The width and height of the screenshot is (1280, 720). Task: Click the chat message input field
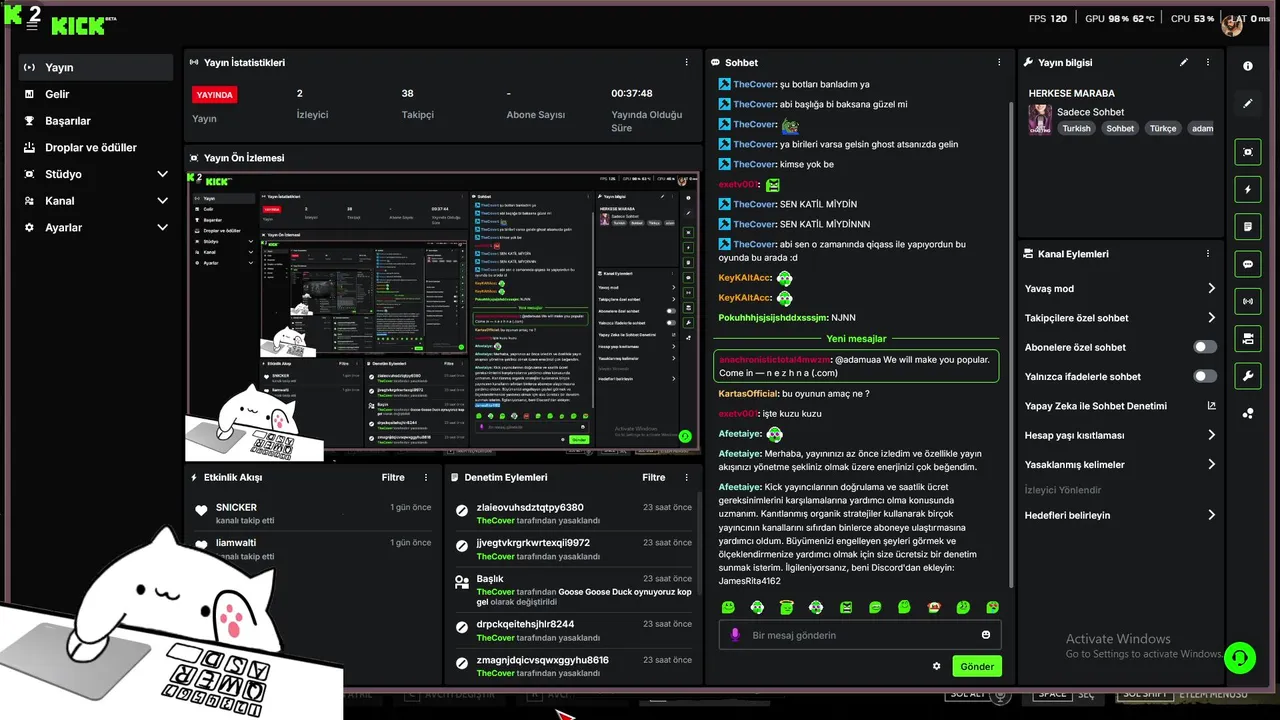coord(860,635)
